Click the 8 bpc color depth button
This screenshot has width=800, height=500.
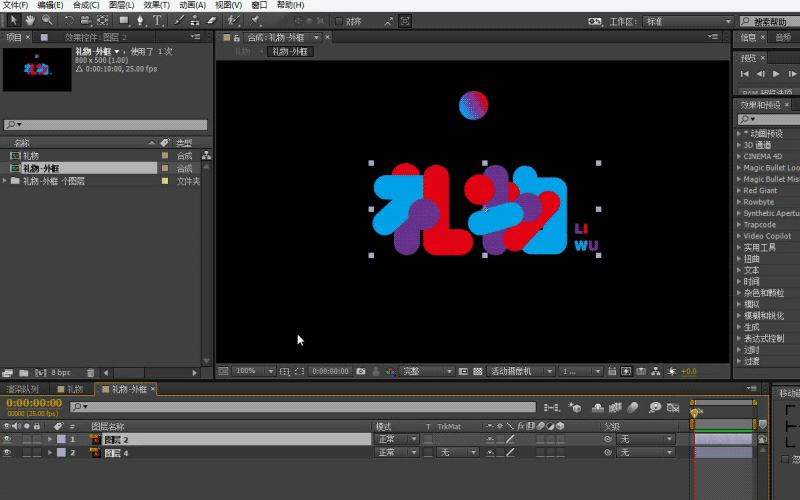coord(60,373)
